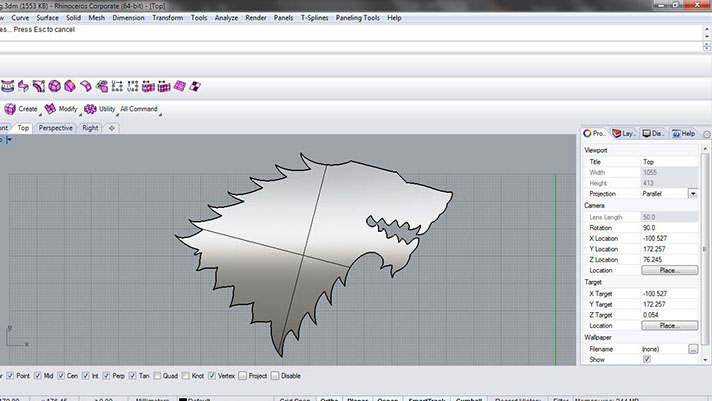Open the Projection dropdown

point(693,194)
